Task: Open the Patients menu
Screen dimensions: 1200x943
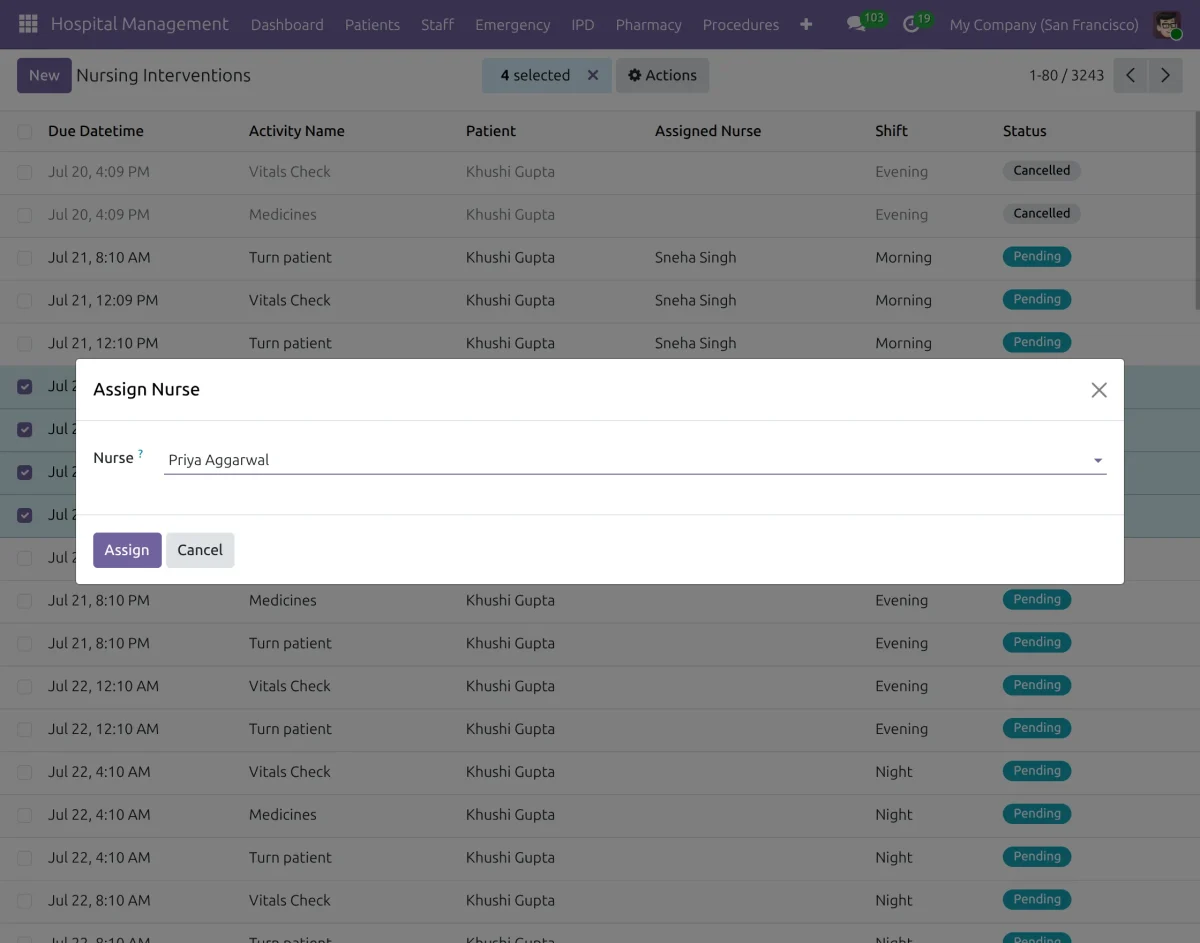Action: (372, 24)
